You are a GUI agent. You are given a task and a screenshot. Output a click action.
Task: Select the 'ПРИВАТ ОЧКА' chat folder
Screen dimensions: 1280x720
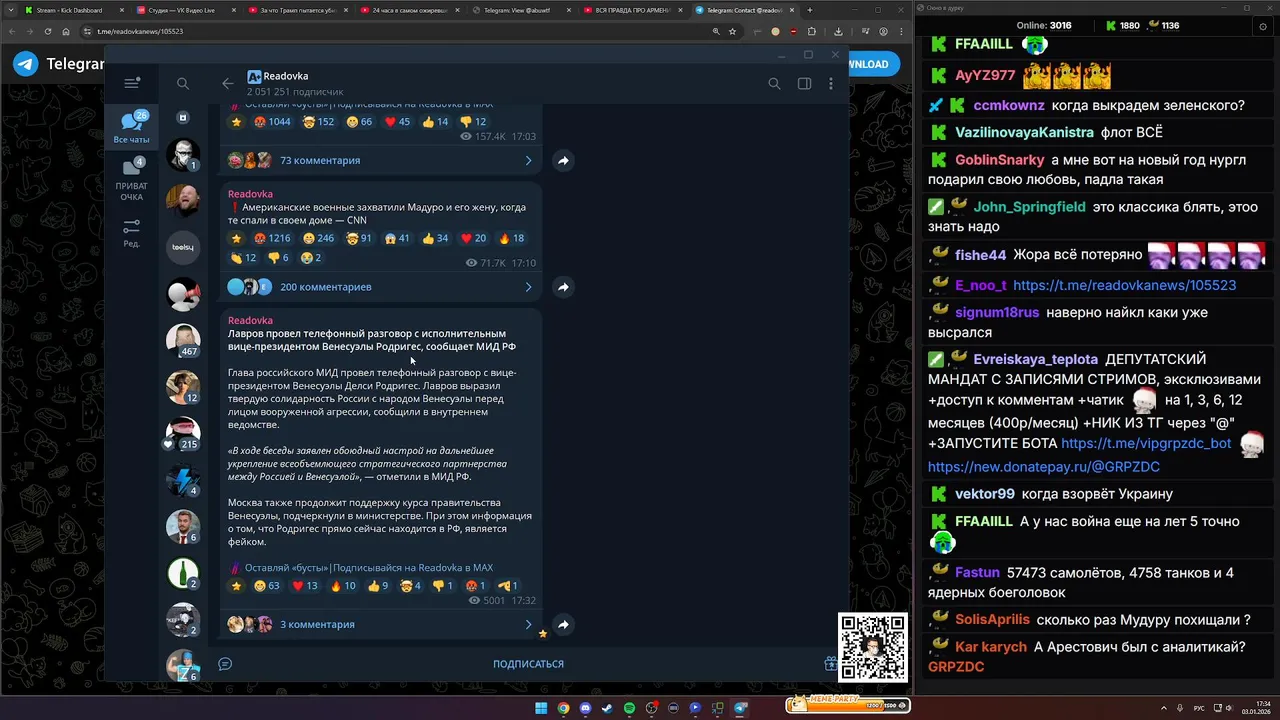pyautogui.click(x=132, y=179)
